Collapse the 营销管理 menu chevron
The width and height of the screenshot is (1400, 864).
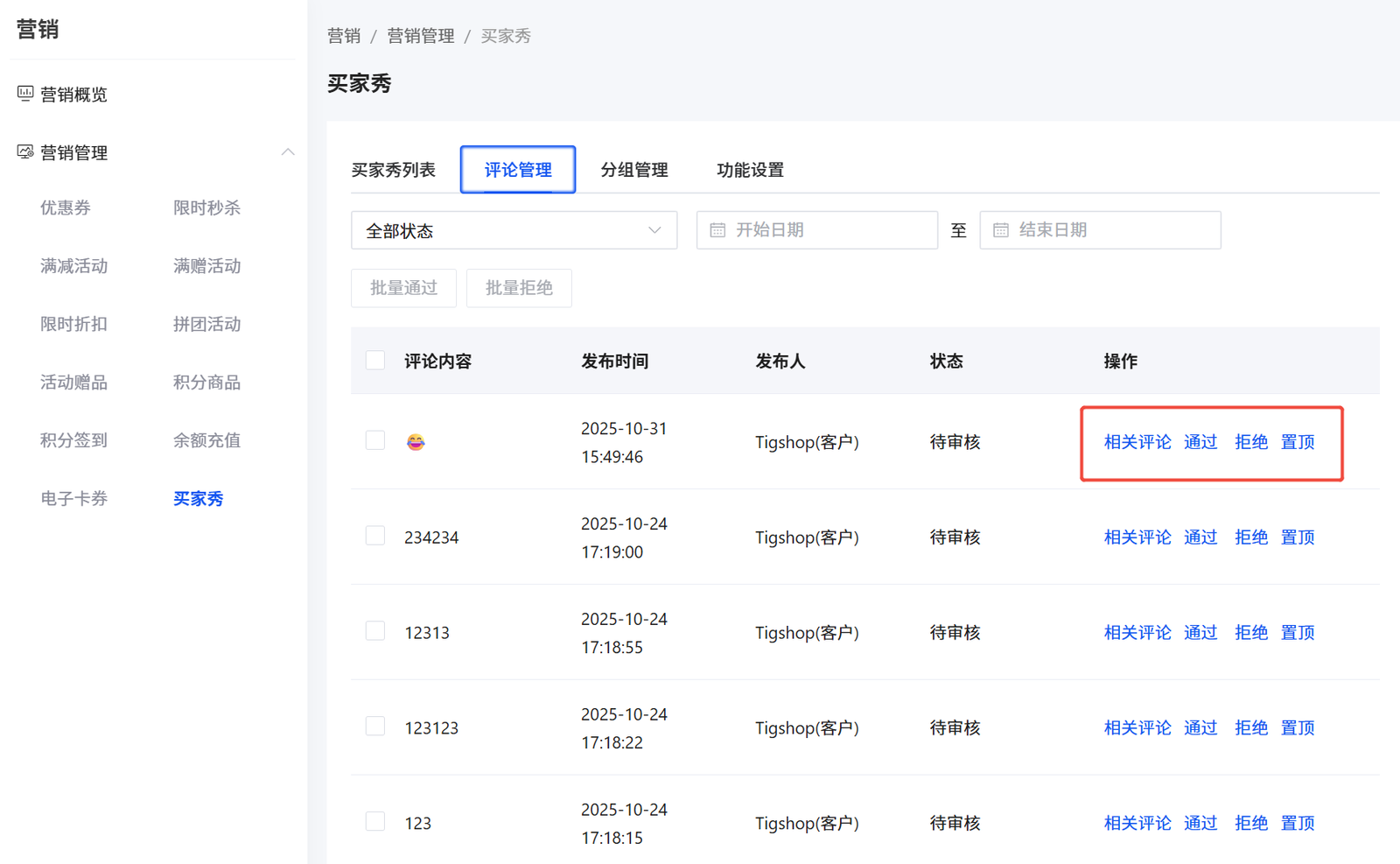[288, 152]
